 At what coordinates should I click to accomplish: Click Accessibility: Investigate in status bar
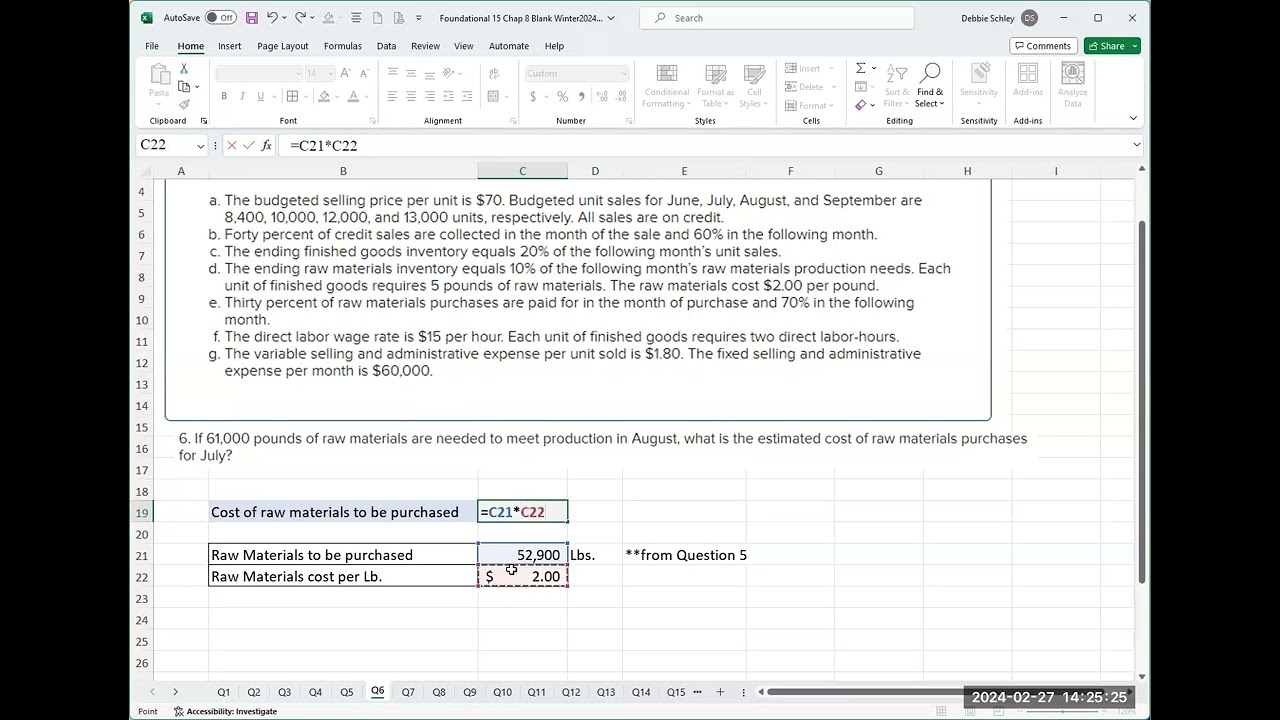(x=225, y=711)
